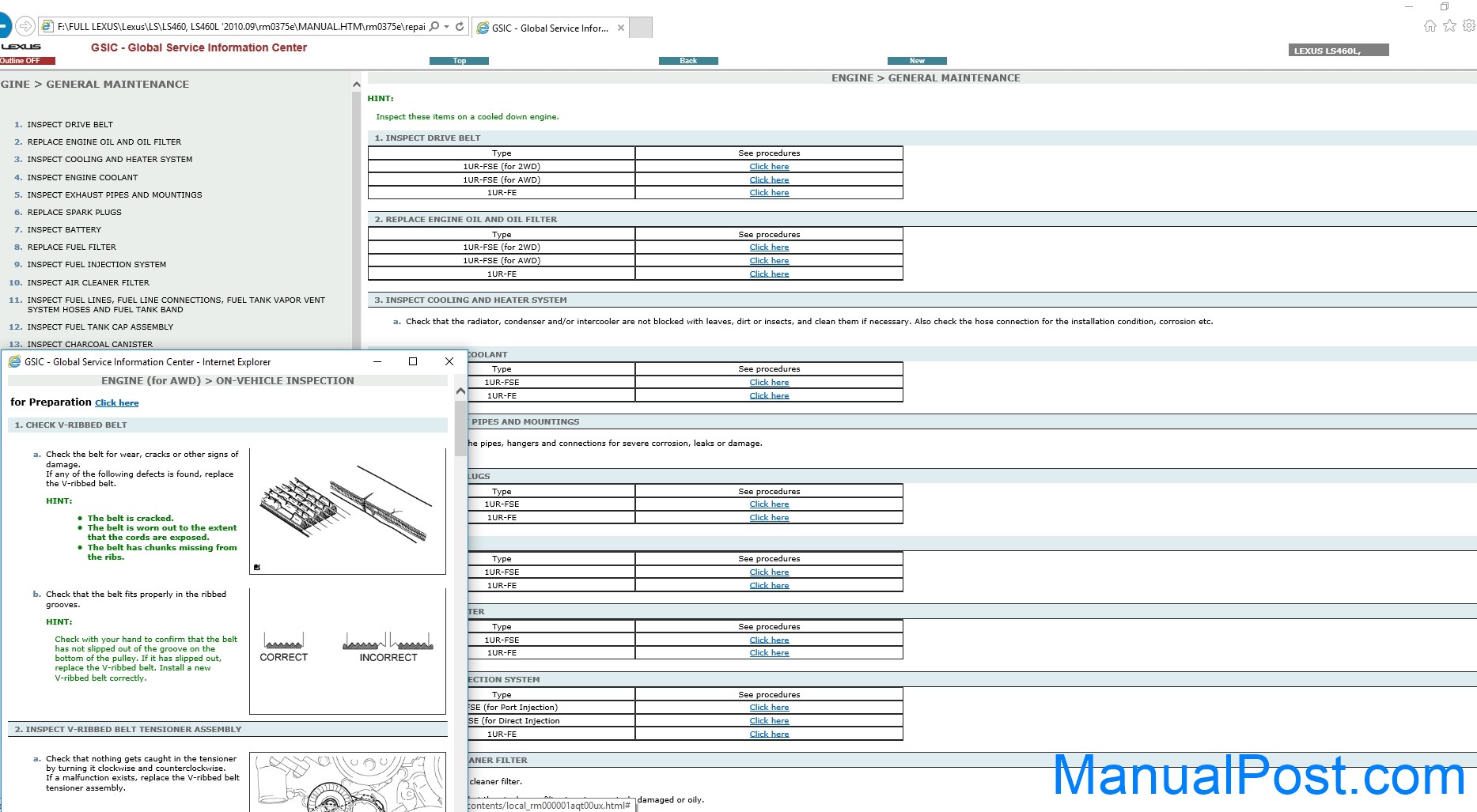The image size is (1477, 812).
Task: Click the page icon in address bar
Action: [47, 26]
